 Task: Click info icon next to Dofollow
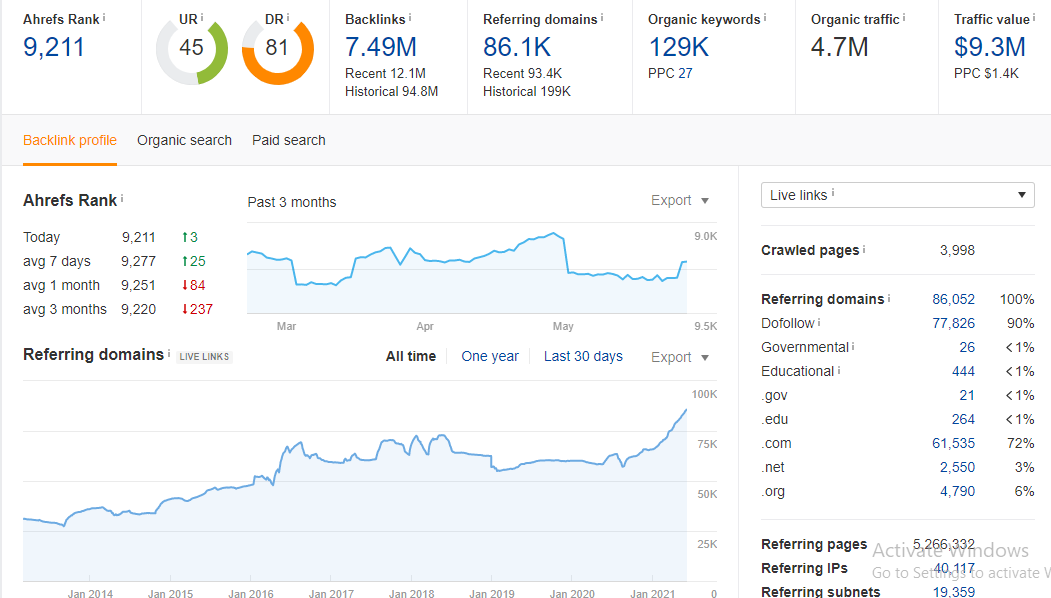point(819,323)
